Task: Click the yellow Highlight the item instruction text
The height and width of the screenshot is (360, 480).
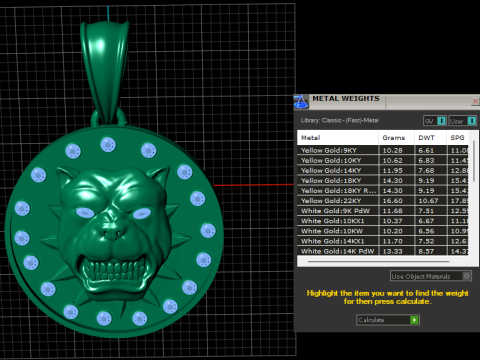Action: [388, 297]
